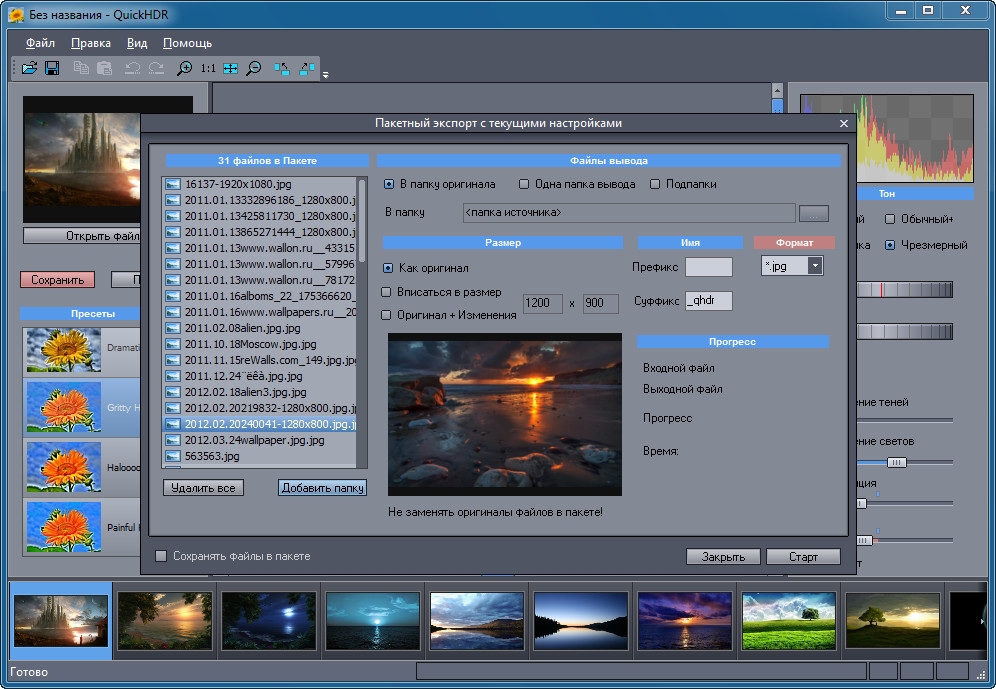Screen dimensions: 996x689
Task: Enable the Подпапки checkbox
Action: pos(656,184)
